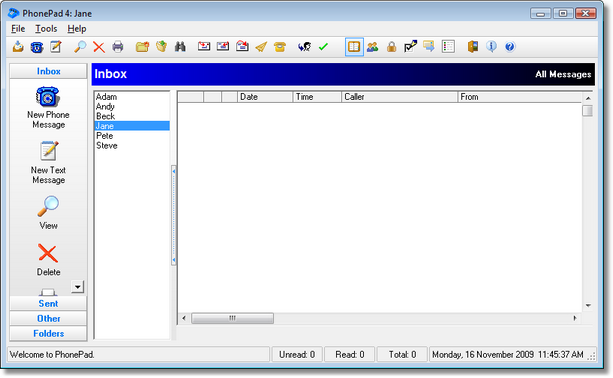Click the yellow telephone toolbar icon
The height and width of the screenshot is (378, 613).
tap(280, 47)
